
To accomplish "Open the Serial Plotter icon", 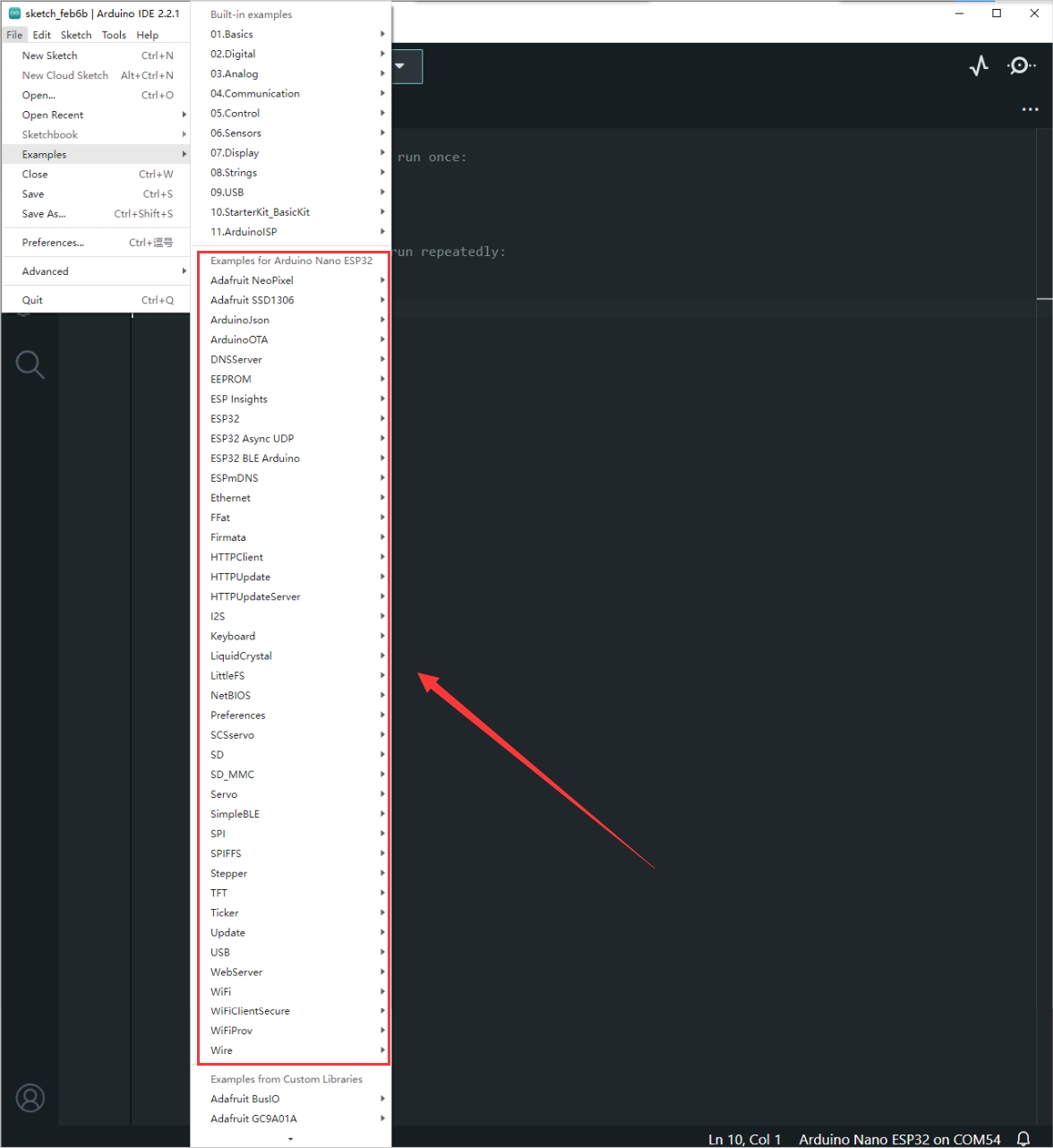I will pos(979,65).
